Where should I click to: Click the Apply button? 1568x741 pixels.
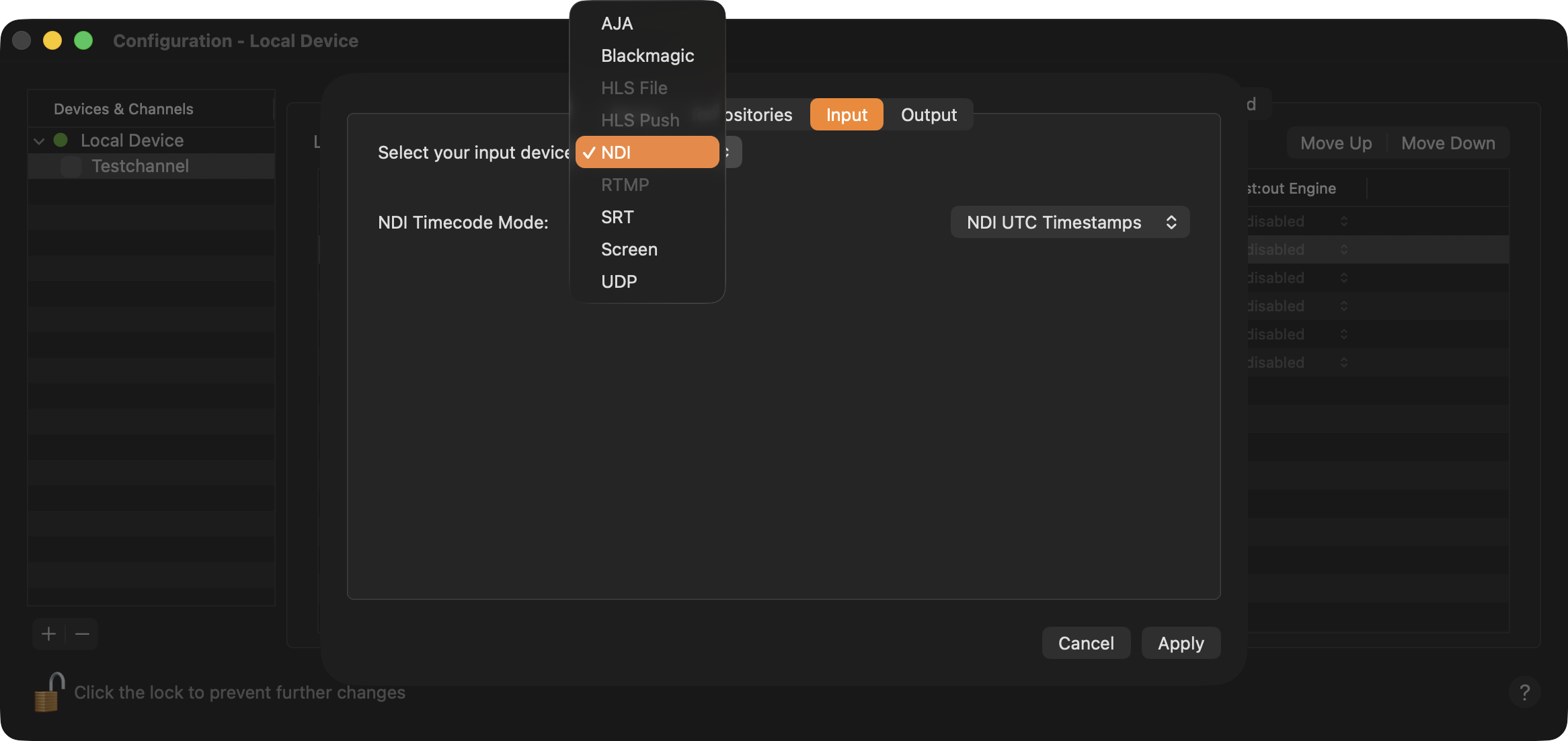click(1181, 643)
